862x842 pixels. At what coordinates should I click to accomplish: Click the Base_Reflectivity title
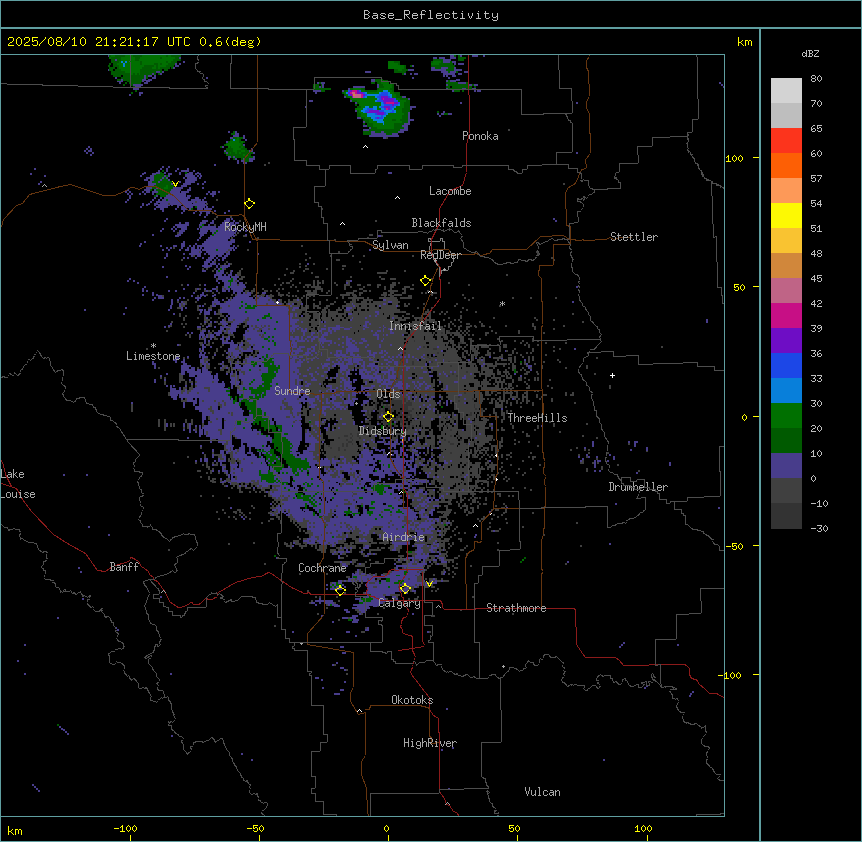pyautogui.click(x=431, y=15)
